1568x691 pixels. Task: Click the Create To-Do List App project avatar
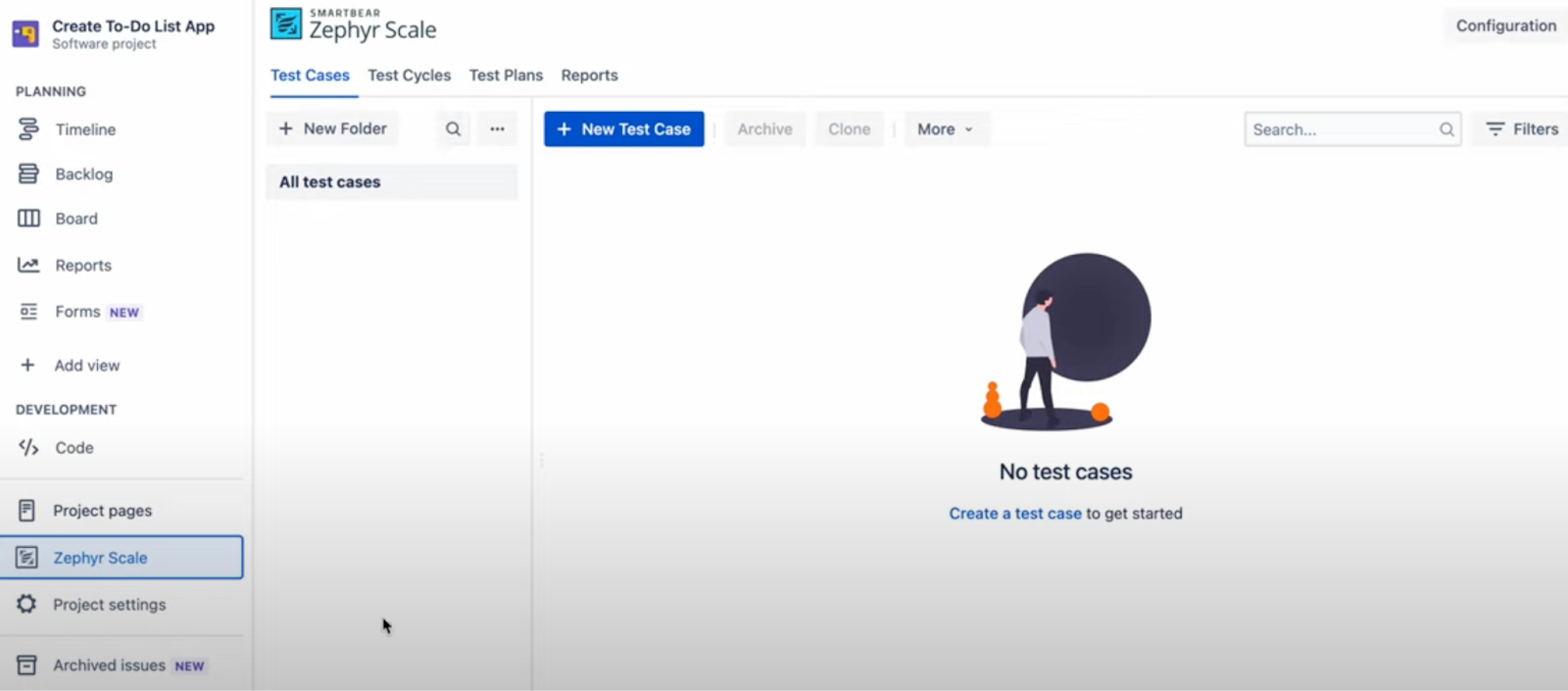point(25,34)
